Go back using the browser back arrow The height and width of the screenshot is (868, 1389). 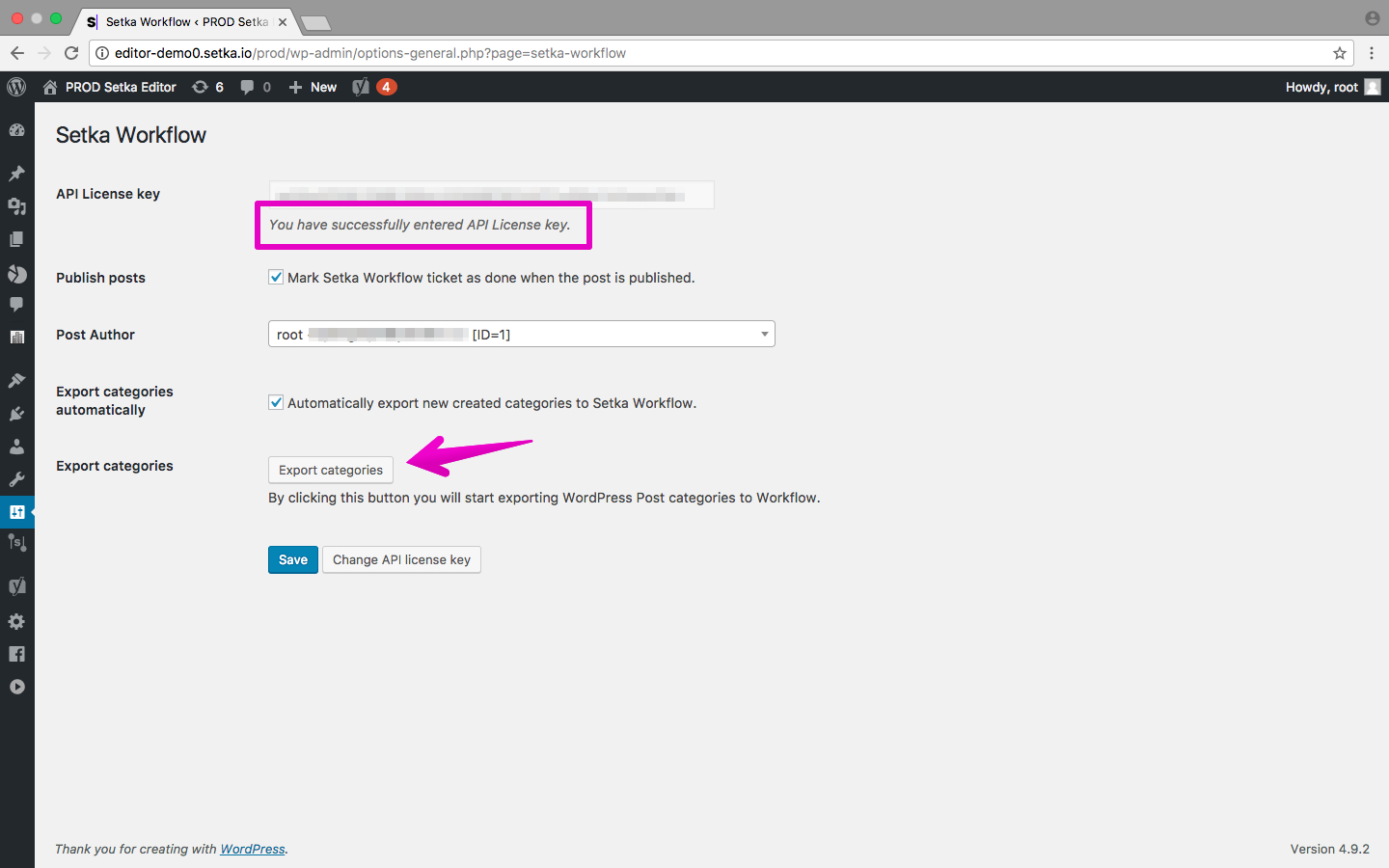click(x=17, y=53)
